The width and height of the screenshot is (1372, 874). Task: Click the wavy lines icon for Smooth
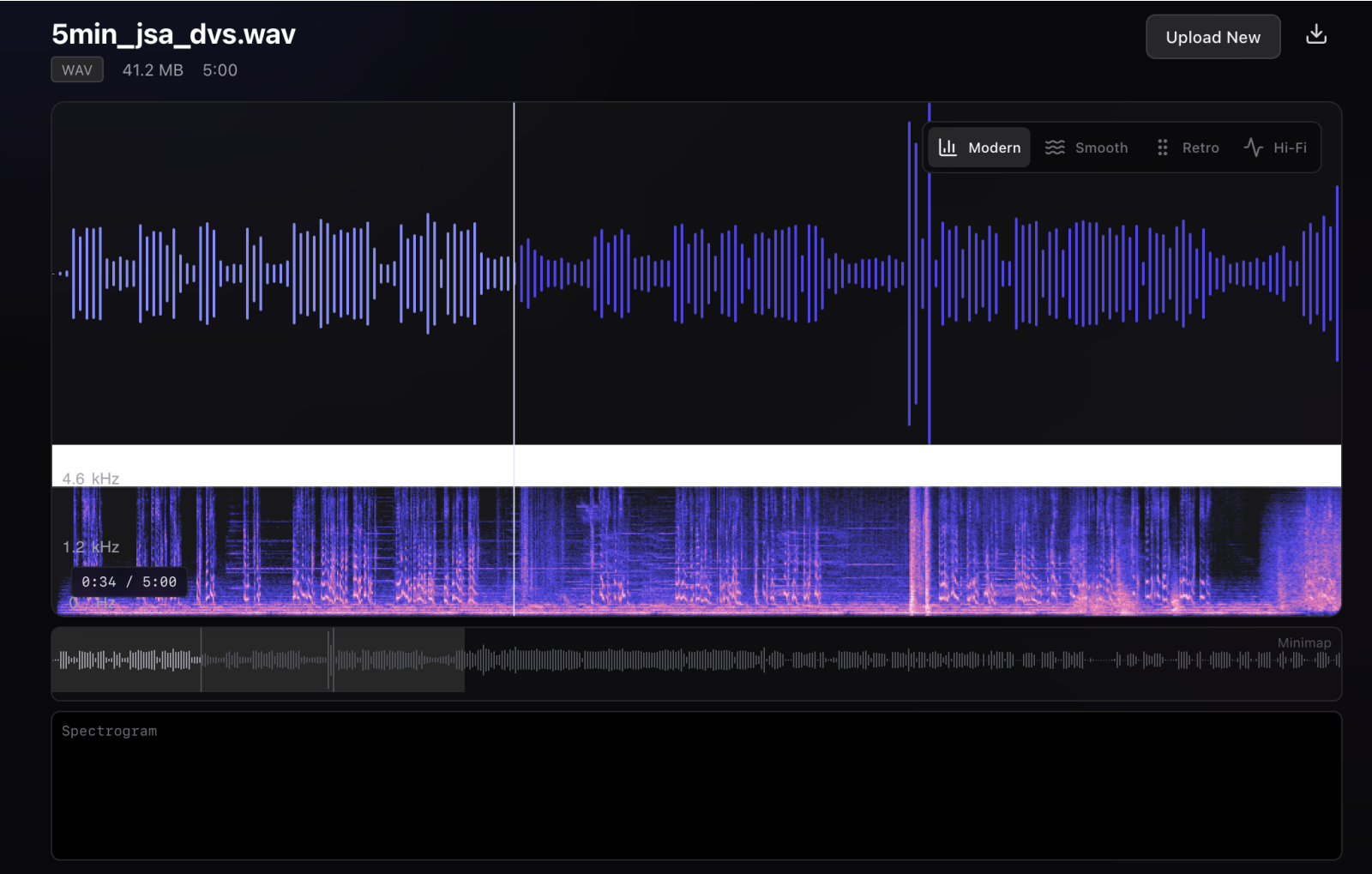point(1055,148)
